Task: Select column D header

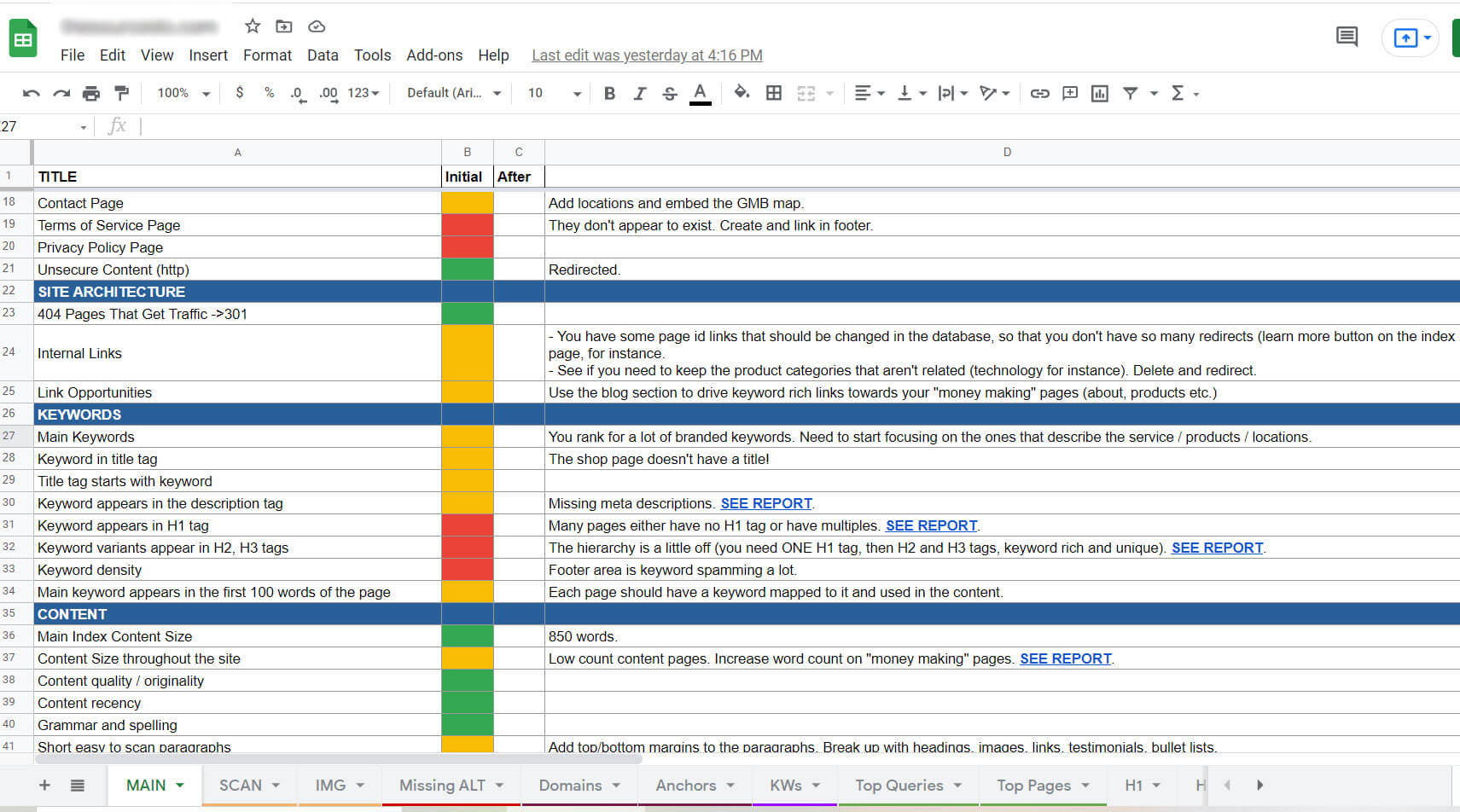Action: pyautogui.click(x=1003, y=152)
